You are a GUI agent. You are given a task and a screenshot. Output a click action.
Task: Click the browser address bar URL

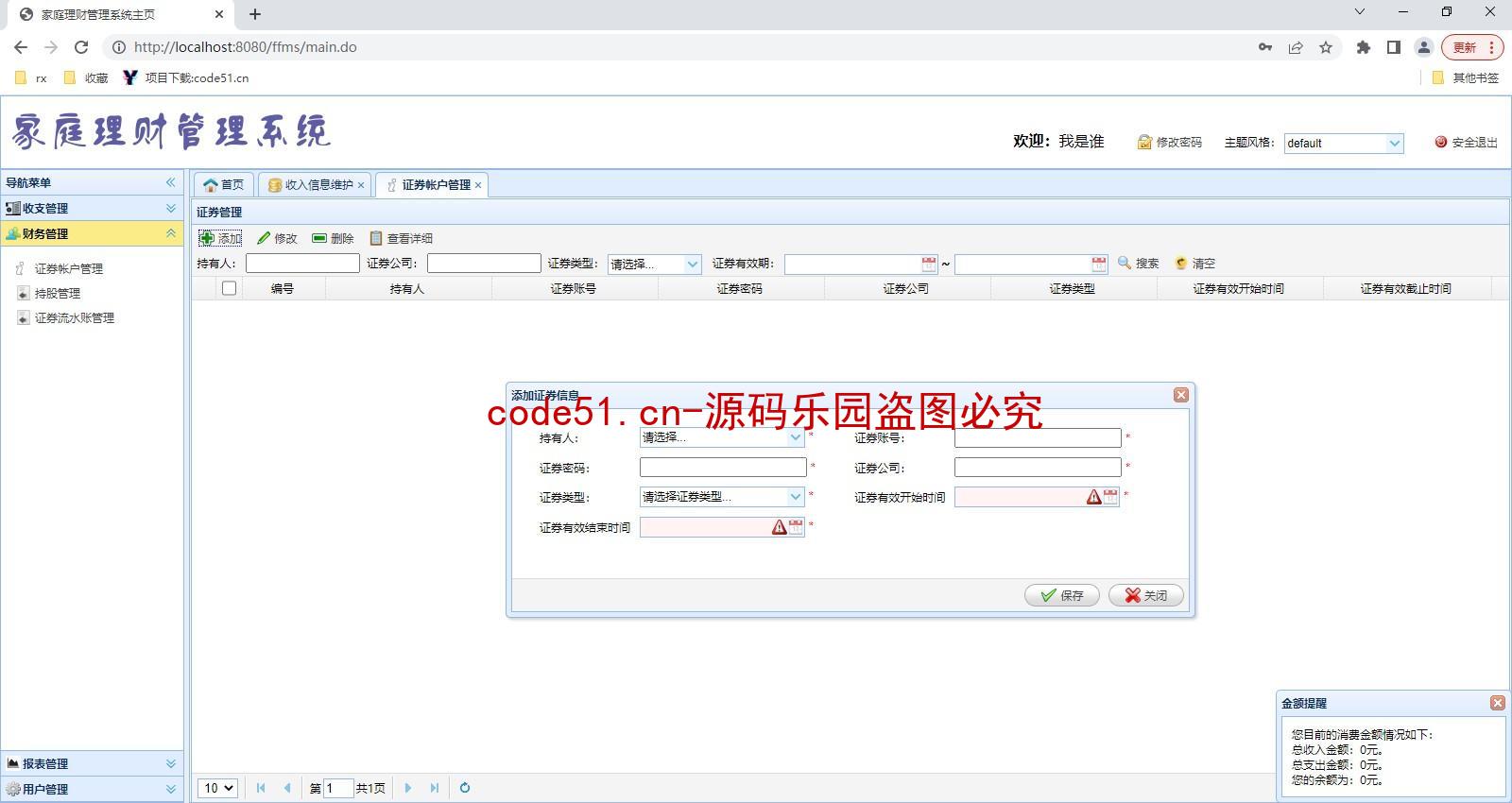pyautogui.click(x=246, y=47)
